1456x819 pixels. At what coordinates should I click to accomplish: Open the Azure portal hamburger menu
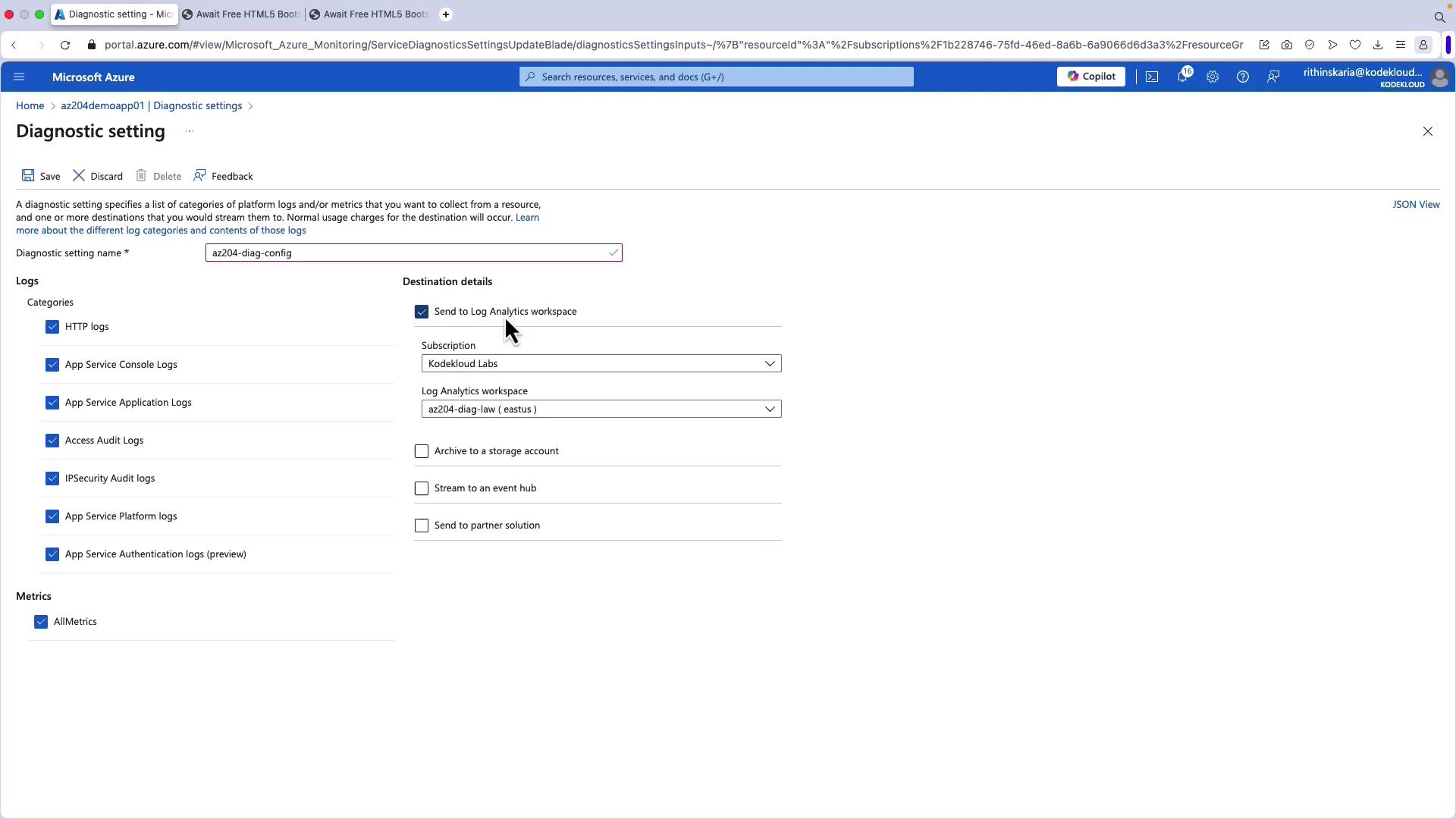[x=20, y=77]
